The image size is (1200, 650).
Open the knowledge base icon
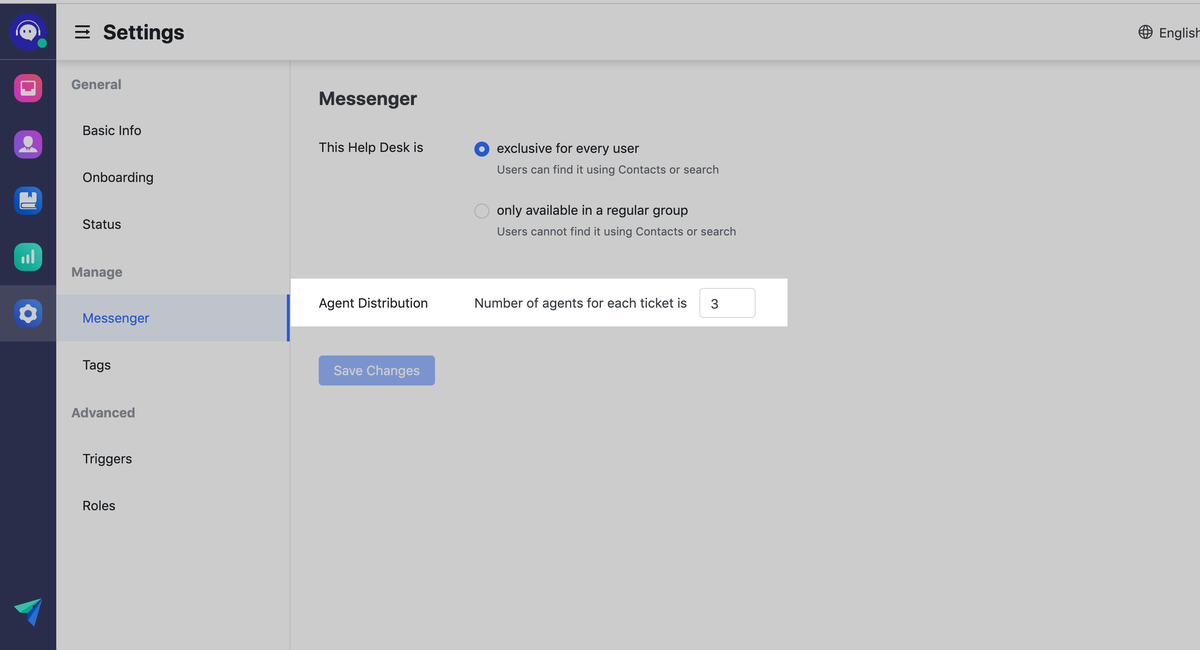27,200
